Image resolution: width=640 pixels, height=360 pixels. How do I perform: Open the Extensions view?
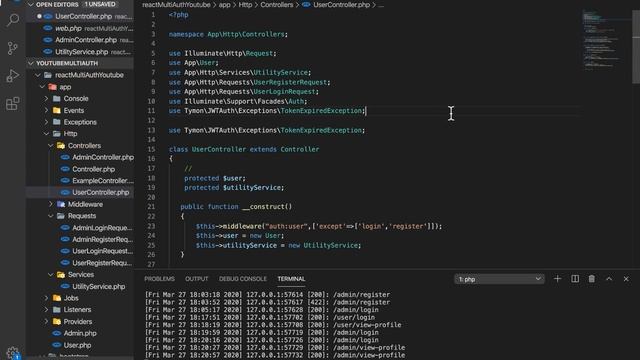pyautogui.click(x=13, y=104)
